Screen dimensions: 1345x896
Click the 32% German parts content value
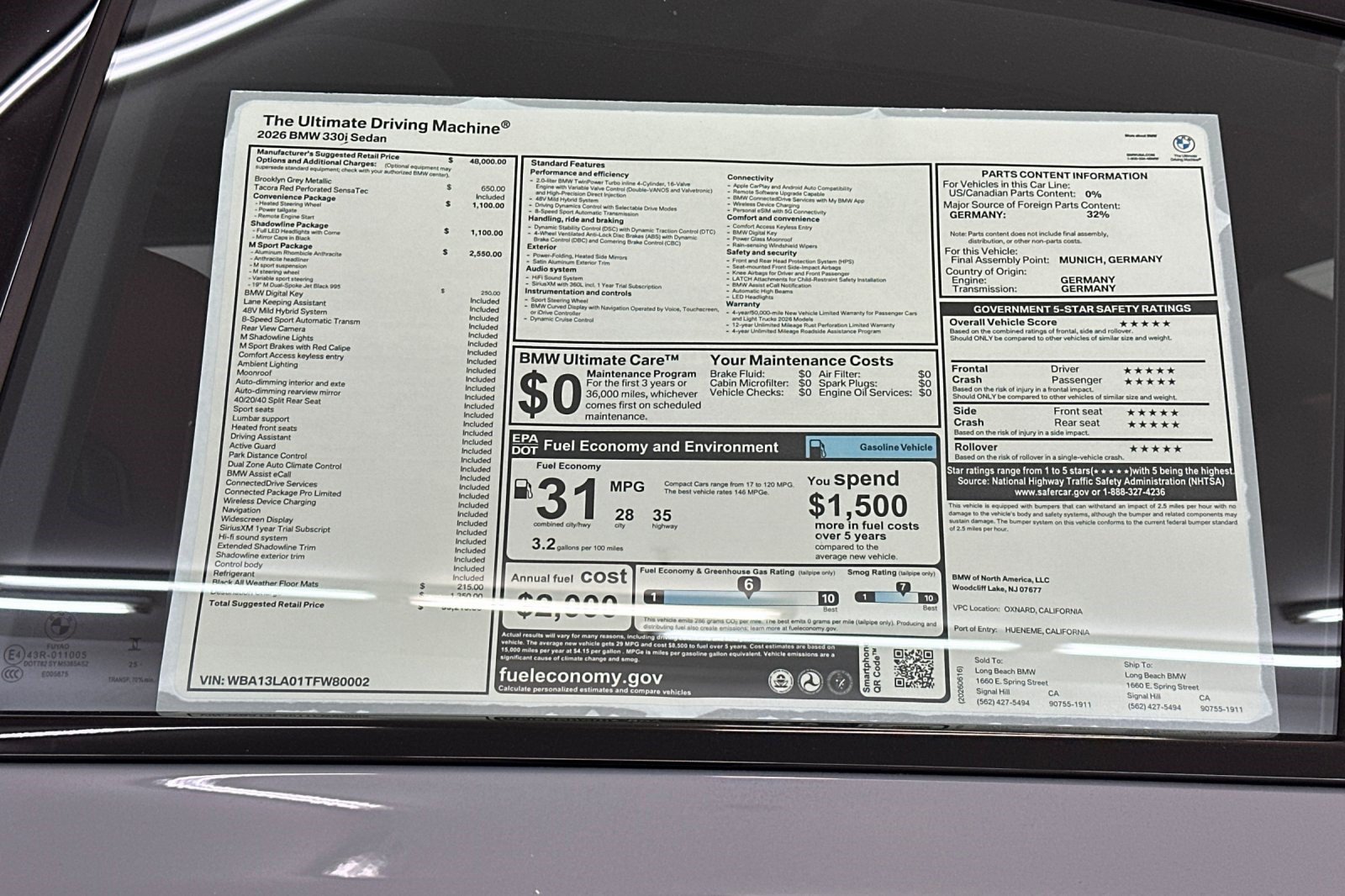[1097, 214]
